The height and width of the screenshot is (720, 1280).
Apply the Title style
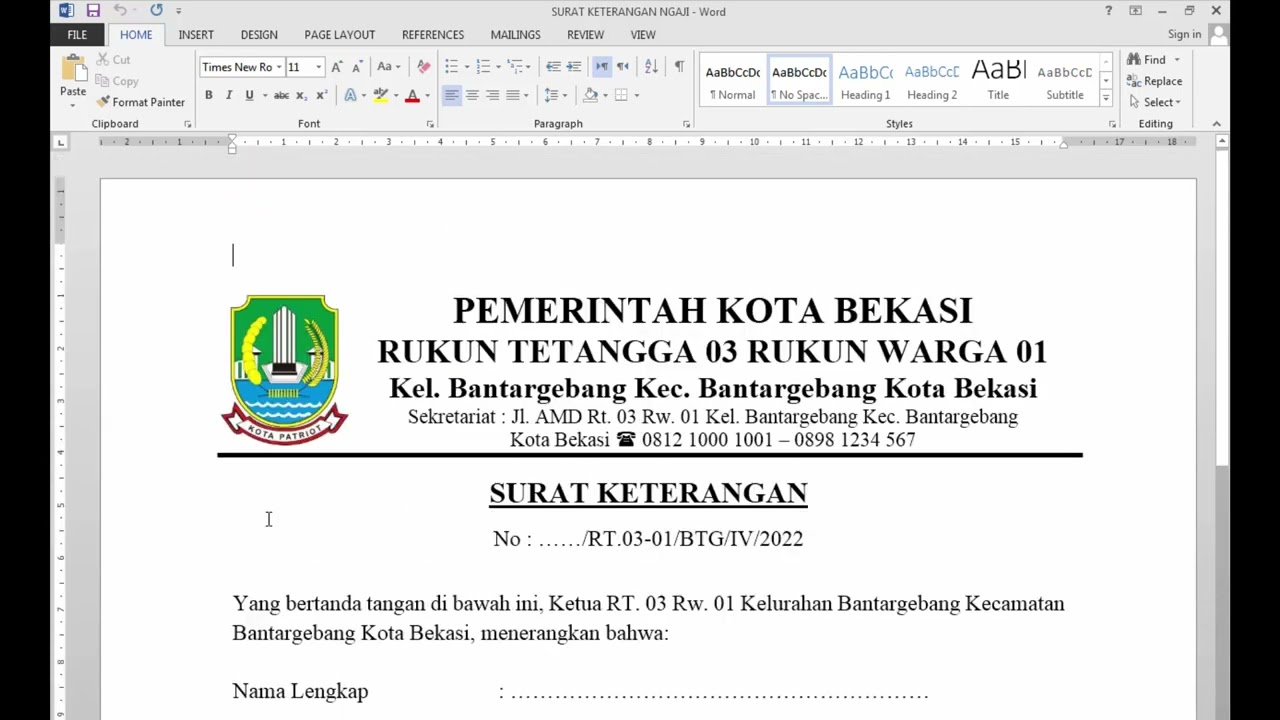click(998, 81)
